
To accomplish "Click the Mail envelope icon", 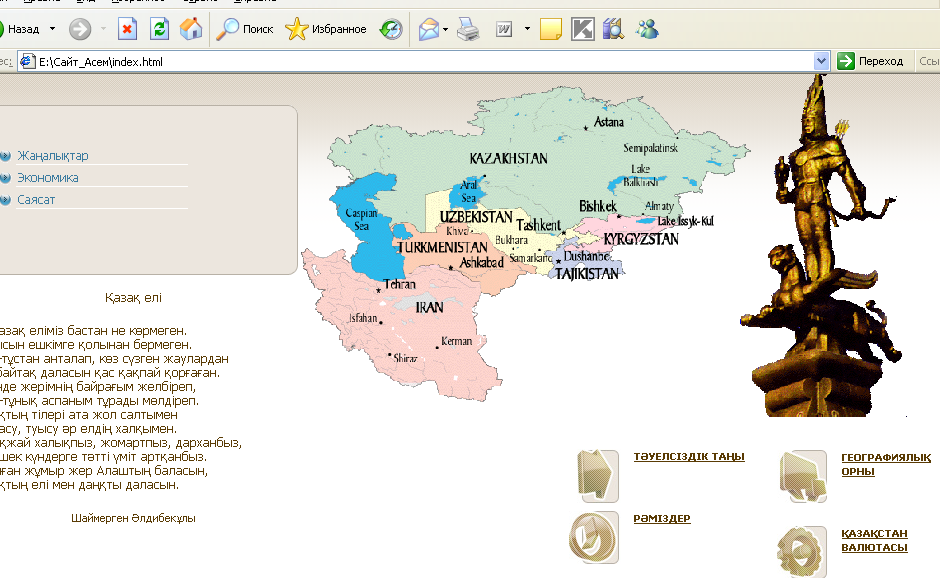I will [429, 29].
